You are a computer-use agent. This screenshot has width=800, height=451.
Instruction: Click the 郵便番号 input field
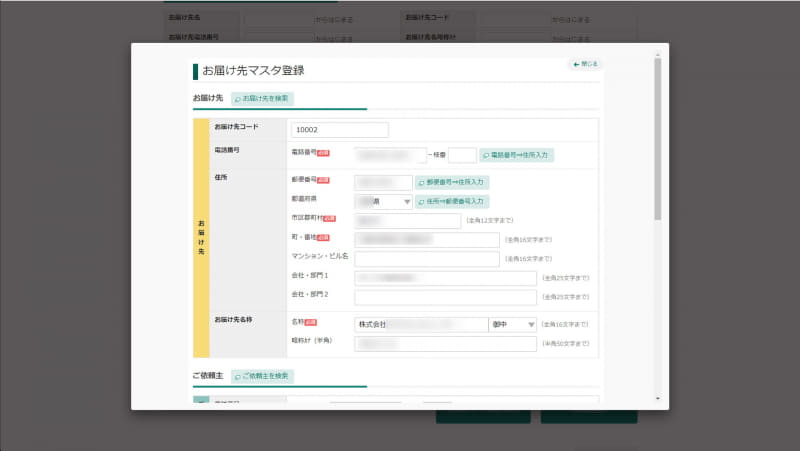(383, 182)
